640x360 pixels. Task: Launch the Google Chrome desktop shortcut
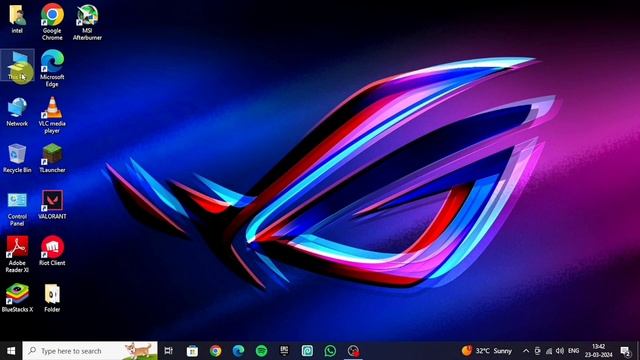coord(52,22)
